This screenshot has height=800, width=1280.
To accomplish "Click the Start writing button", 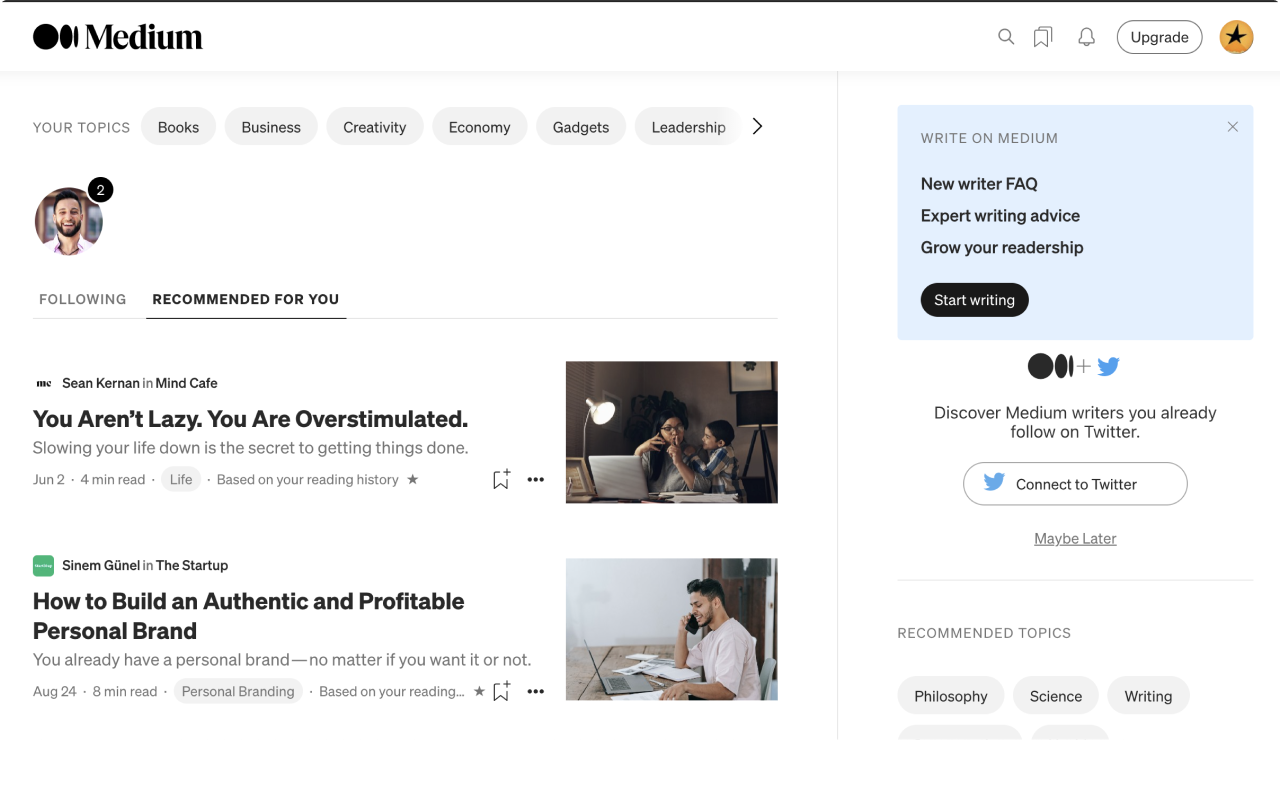I will pyautogui.click(x=974, y=299).
